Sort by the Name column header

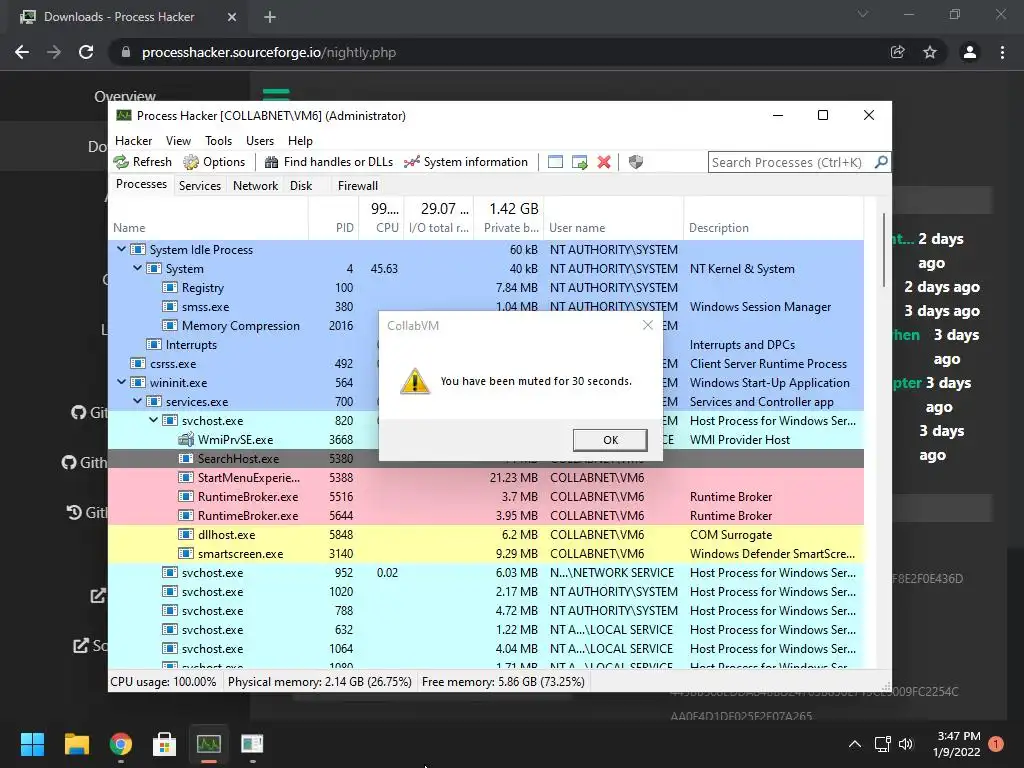coord(208,228)
